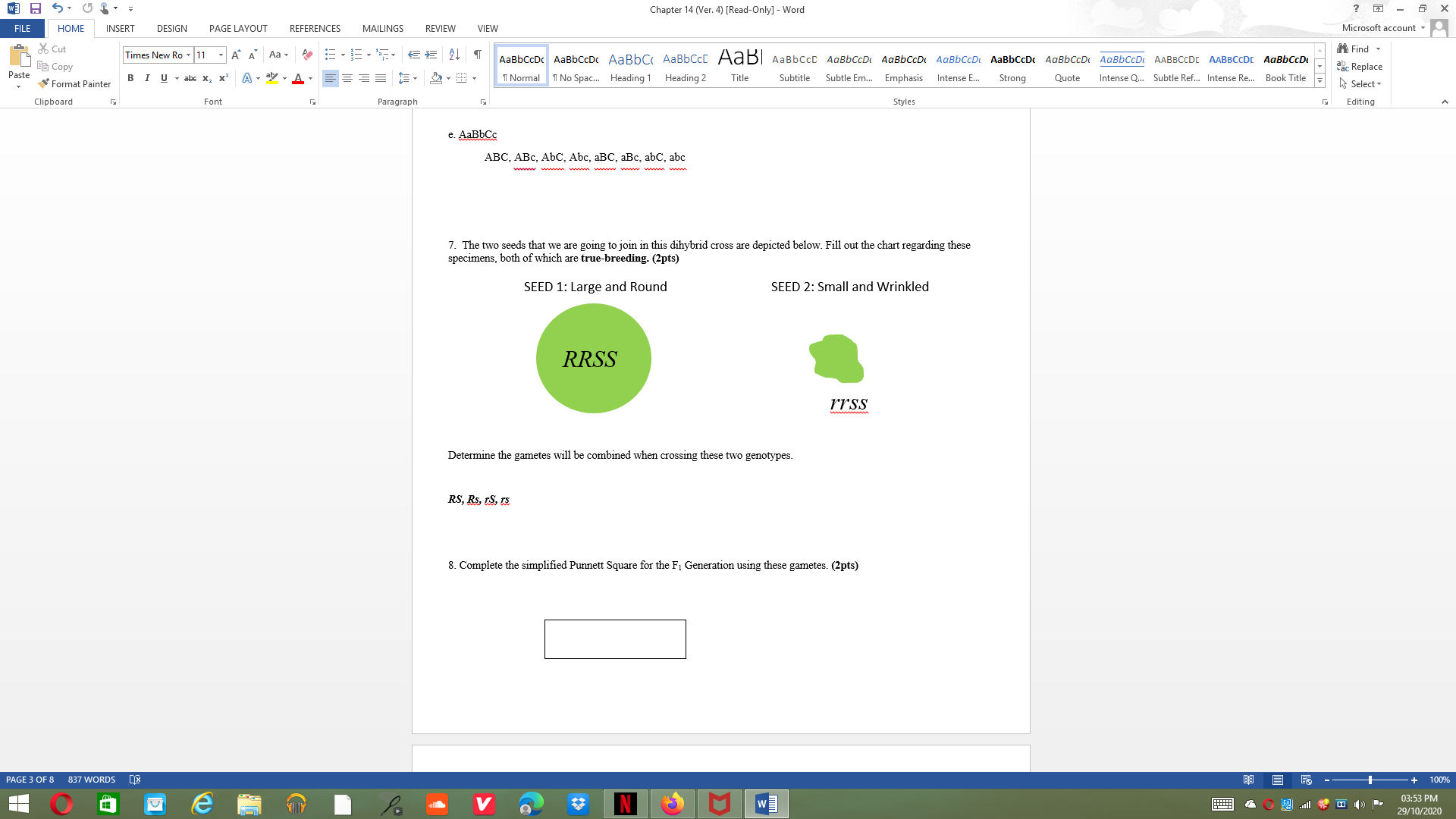1456x819 pixels.
Task: Toggle paragraph marks display
Action: click(477, 55)
